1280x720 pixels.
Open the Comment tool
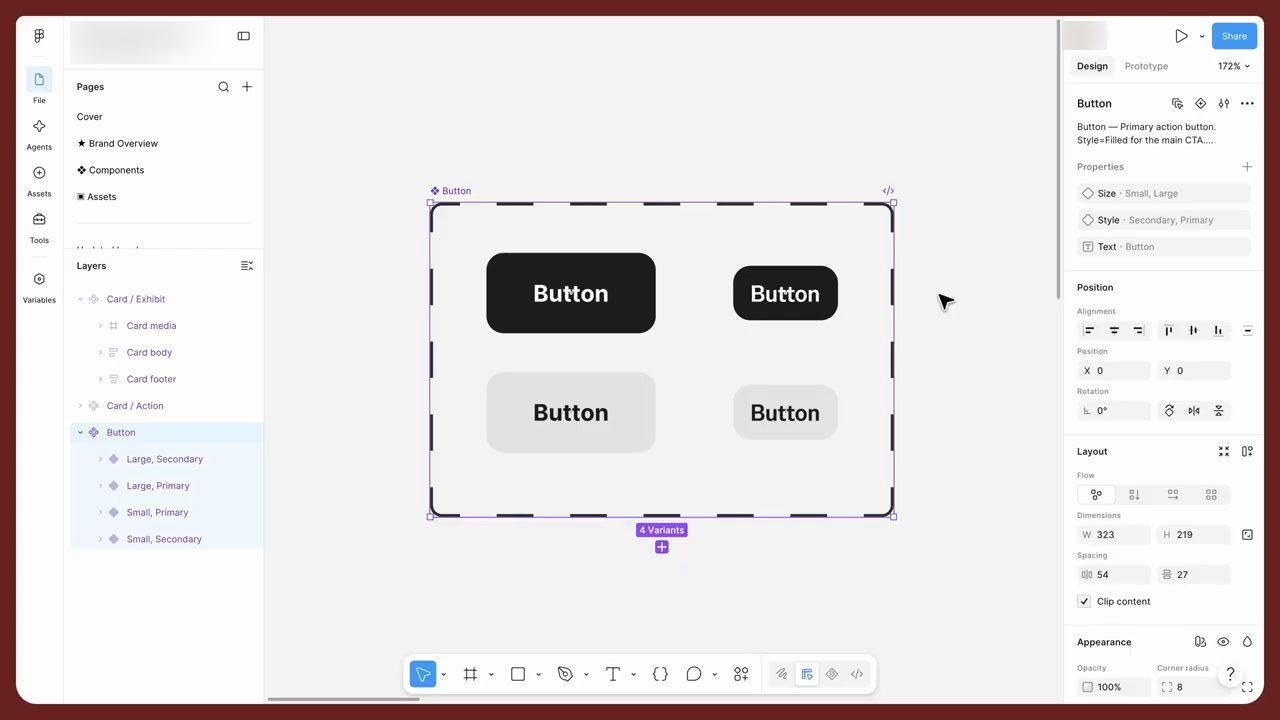[693, 674]
